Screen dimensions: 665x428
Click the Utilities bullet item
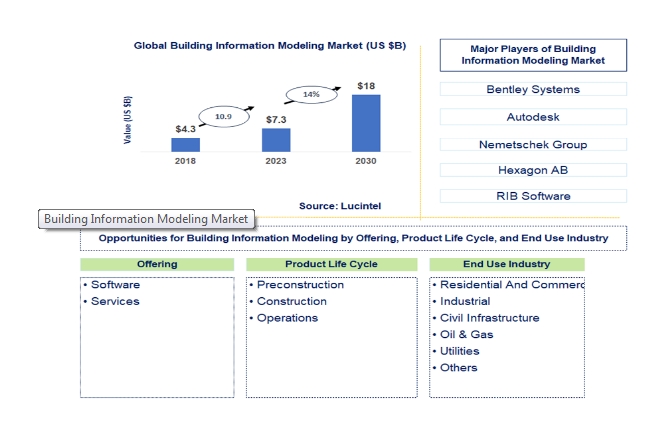tap(456, 351)
